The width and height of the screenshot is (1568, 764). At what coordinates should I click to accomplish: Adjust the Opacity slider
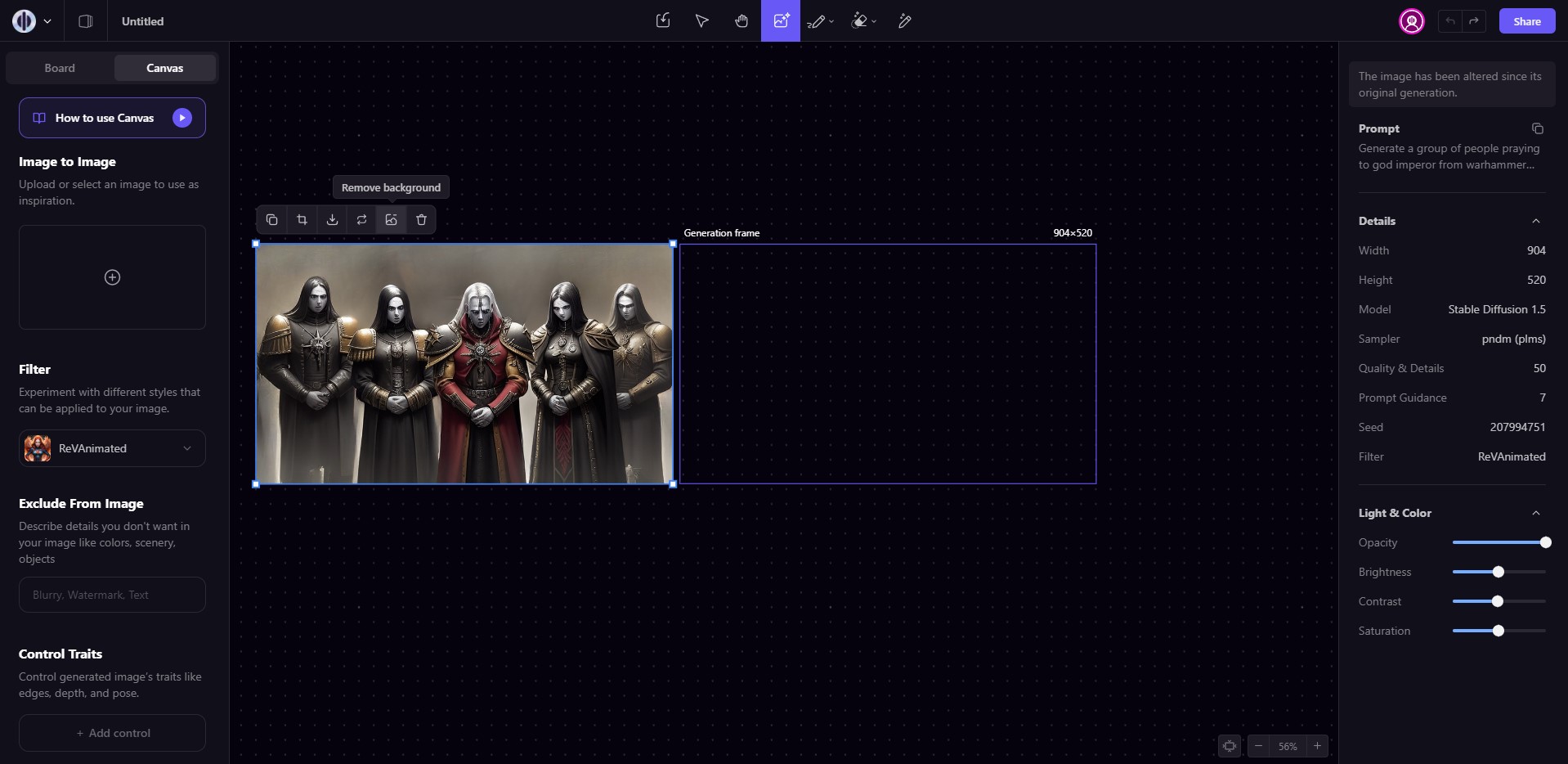(1499, 542)
